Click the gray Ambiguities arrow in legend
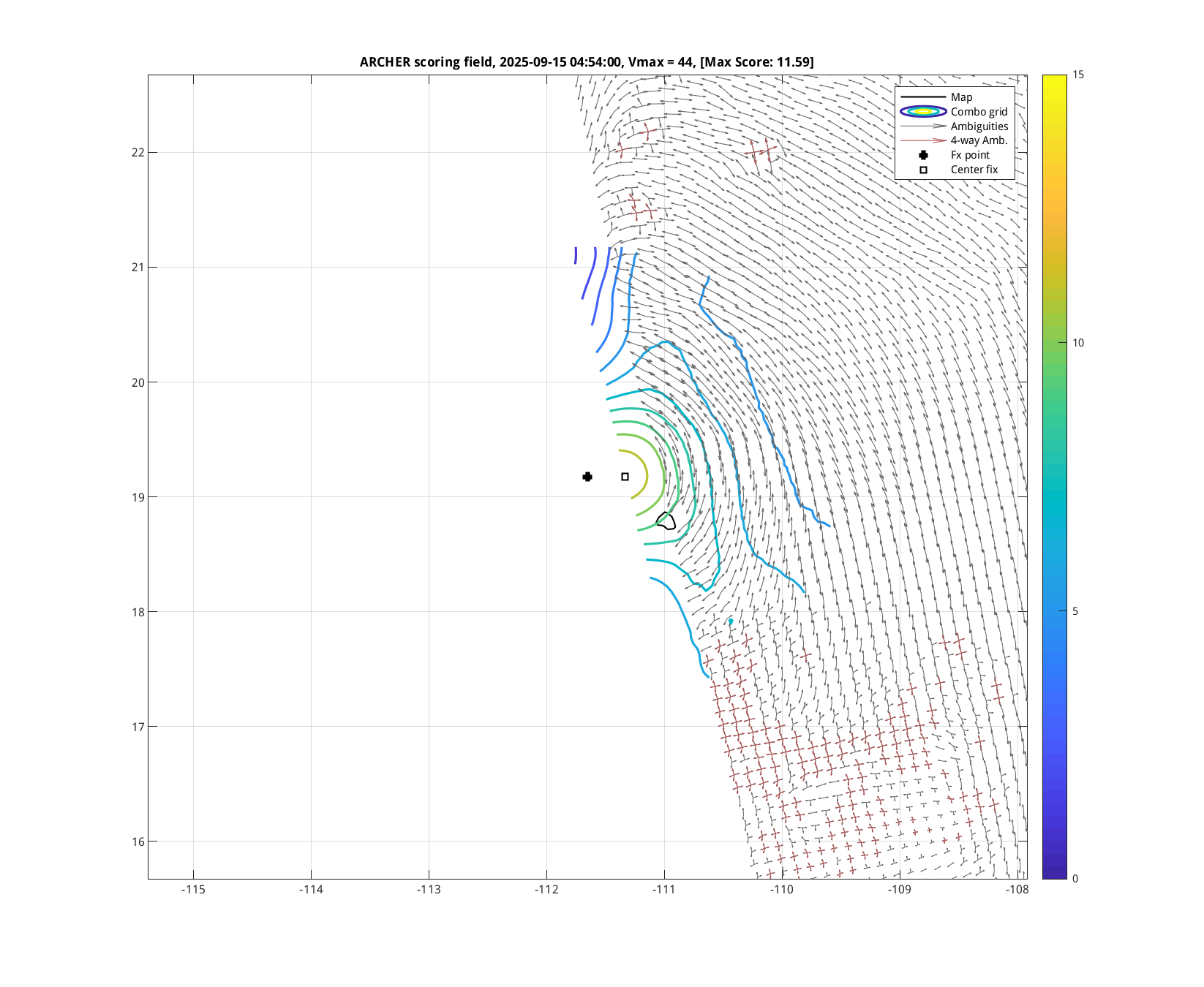This screenshot has width=1204, height=987. click(923, 126)
